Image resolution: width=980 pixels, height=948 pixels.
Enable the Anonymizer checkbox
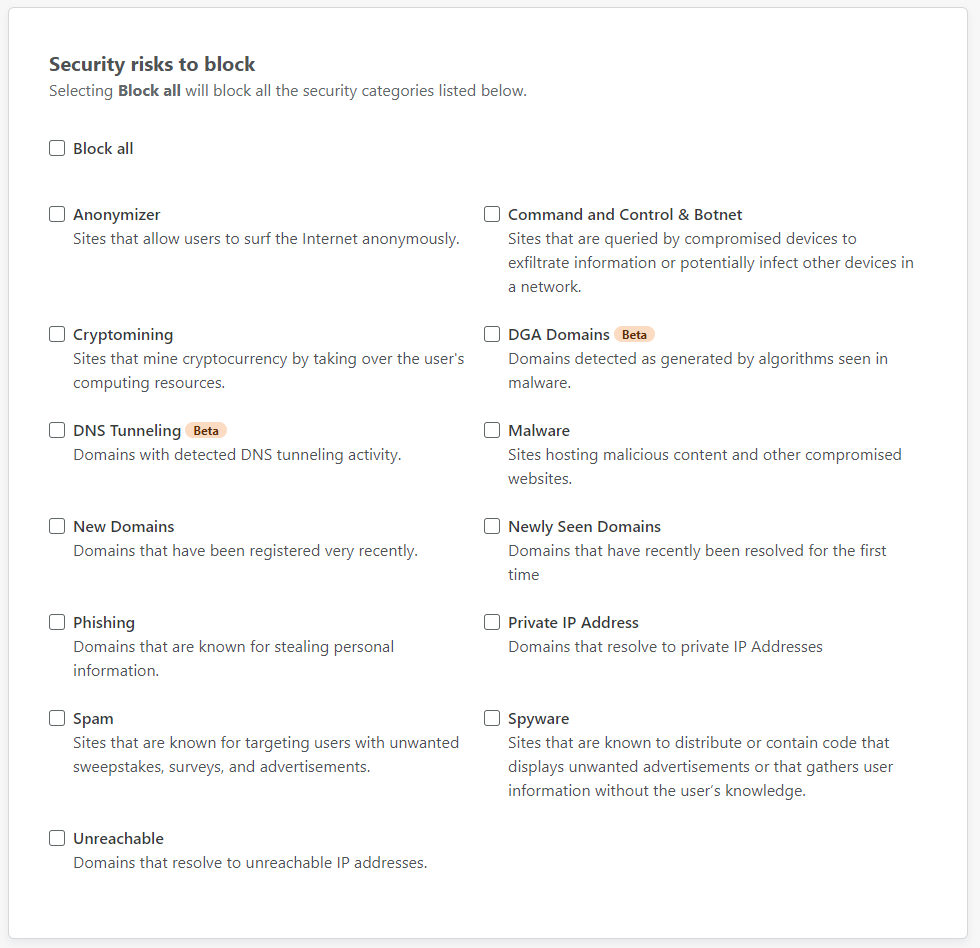(57, 215)
